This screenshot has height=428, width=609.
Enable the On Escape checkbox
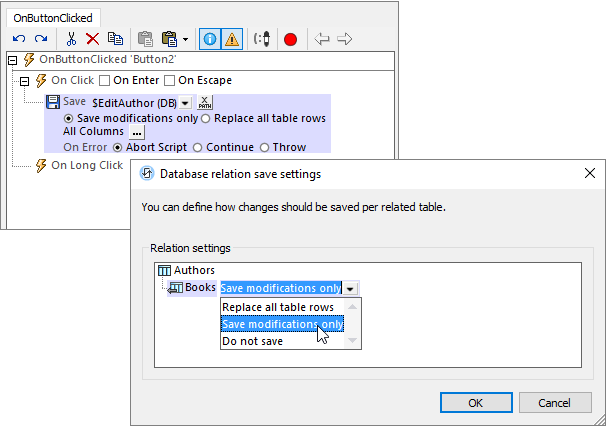point(170,80)
